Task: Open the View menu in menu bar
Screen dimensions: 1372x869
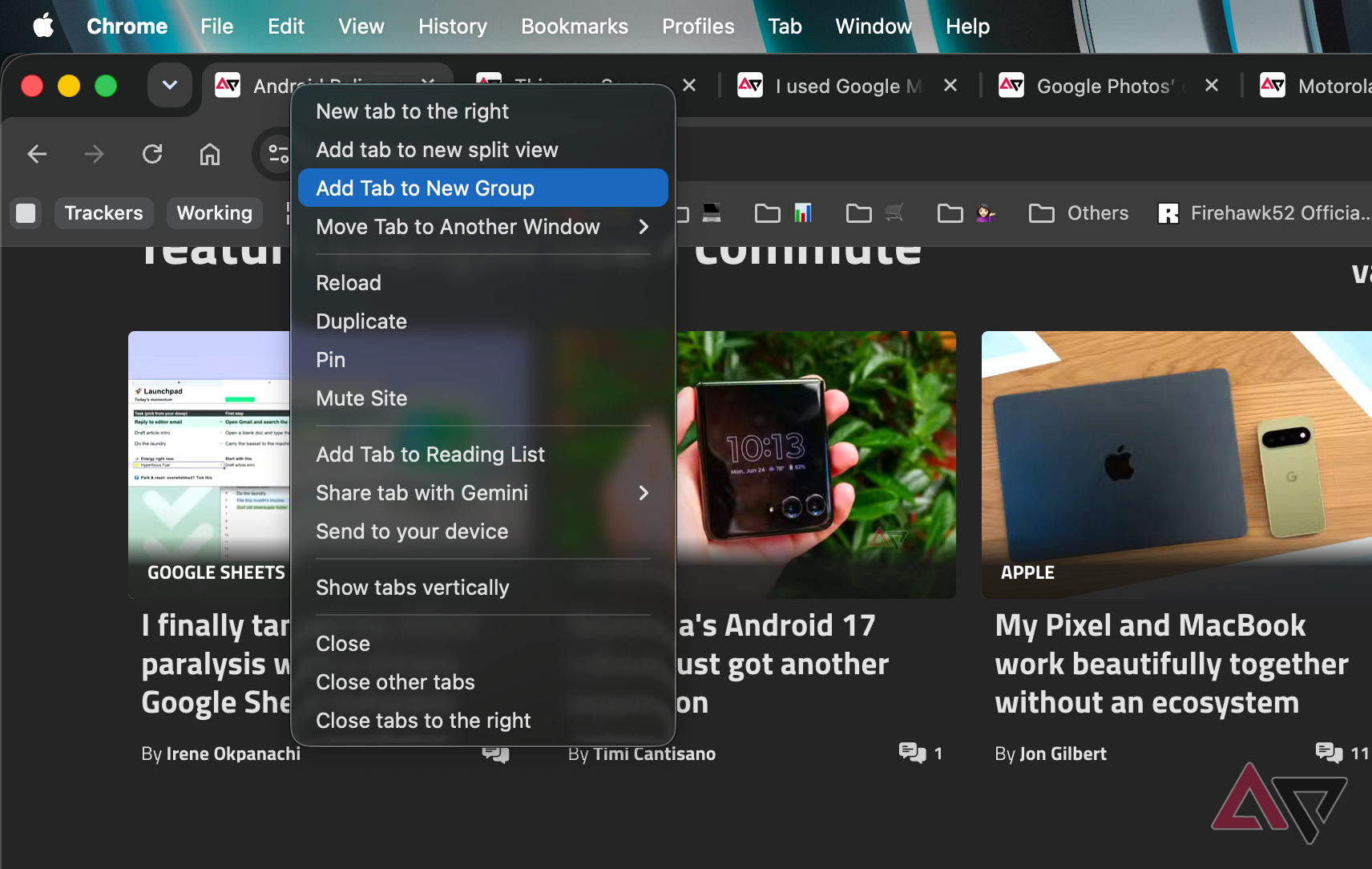Action: pos(361,26)
